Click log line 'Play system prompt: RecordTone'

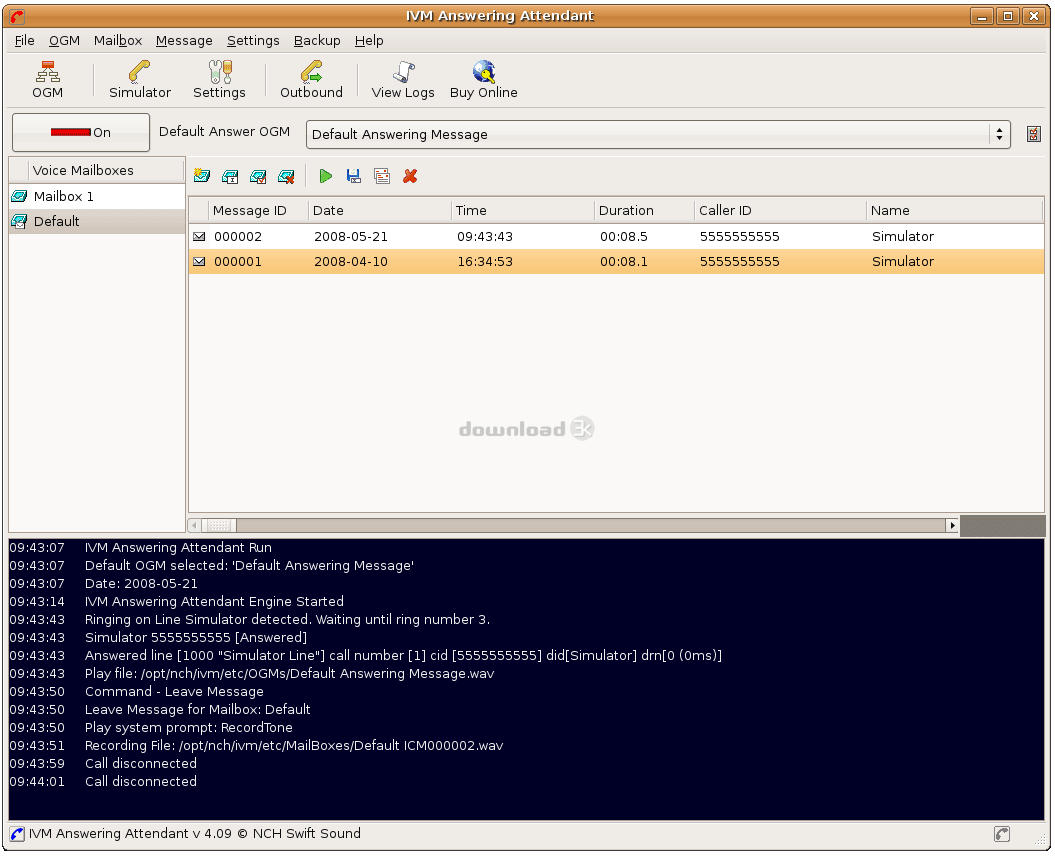[188, 727]
